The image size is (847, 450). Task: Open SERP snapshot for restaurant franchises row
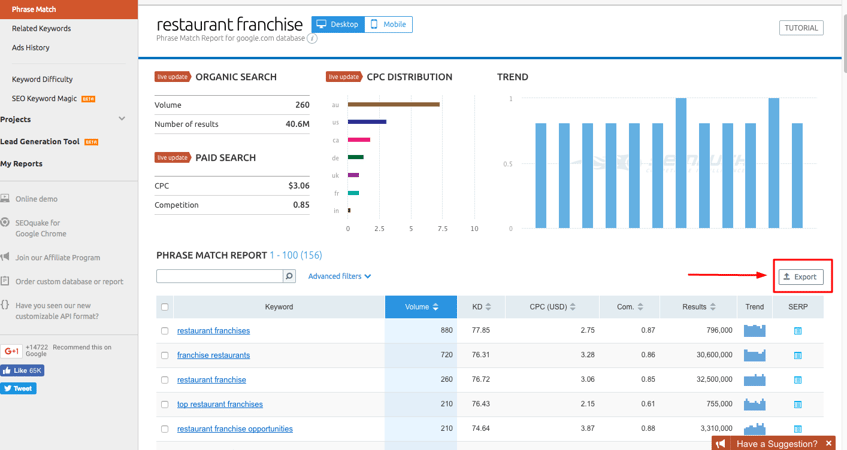pyautogui.click(x=797, y=331)
